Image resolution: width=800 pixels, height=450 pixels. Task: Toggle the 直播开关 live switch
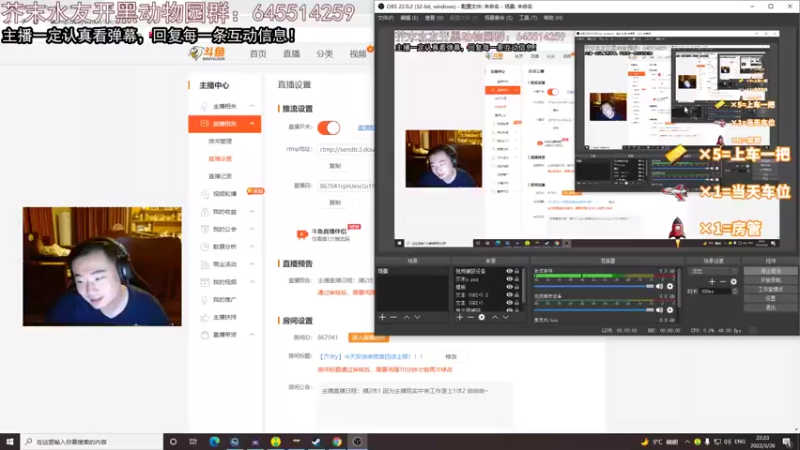click(x=329, y=128)
